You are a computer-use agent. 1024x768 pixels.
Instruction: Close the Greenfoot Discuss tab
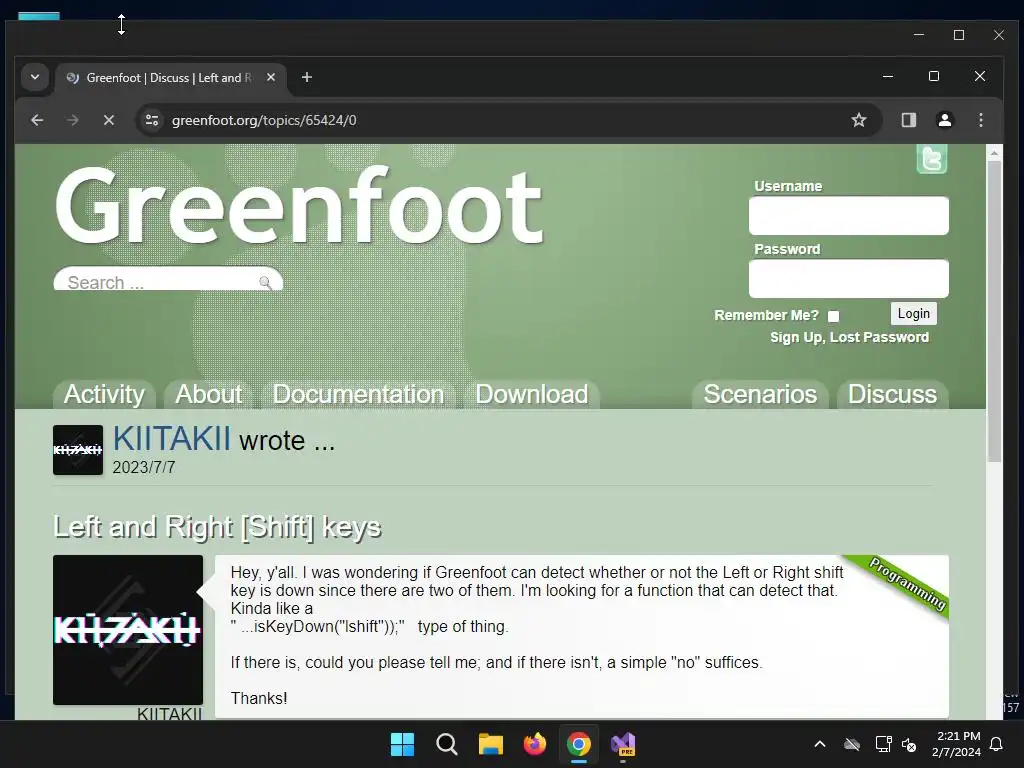(271, 78)
